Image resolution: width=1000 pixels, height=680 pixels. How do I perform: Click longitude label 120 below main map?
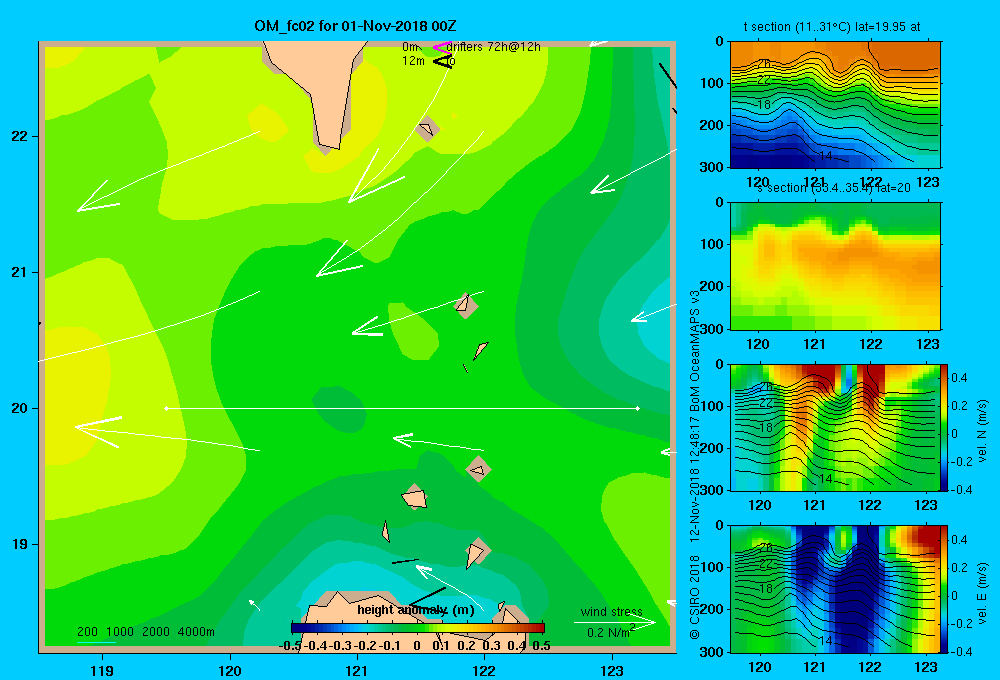(230, 671)
